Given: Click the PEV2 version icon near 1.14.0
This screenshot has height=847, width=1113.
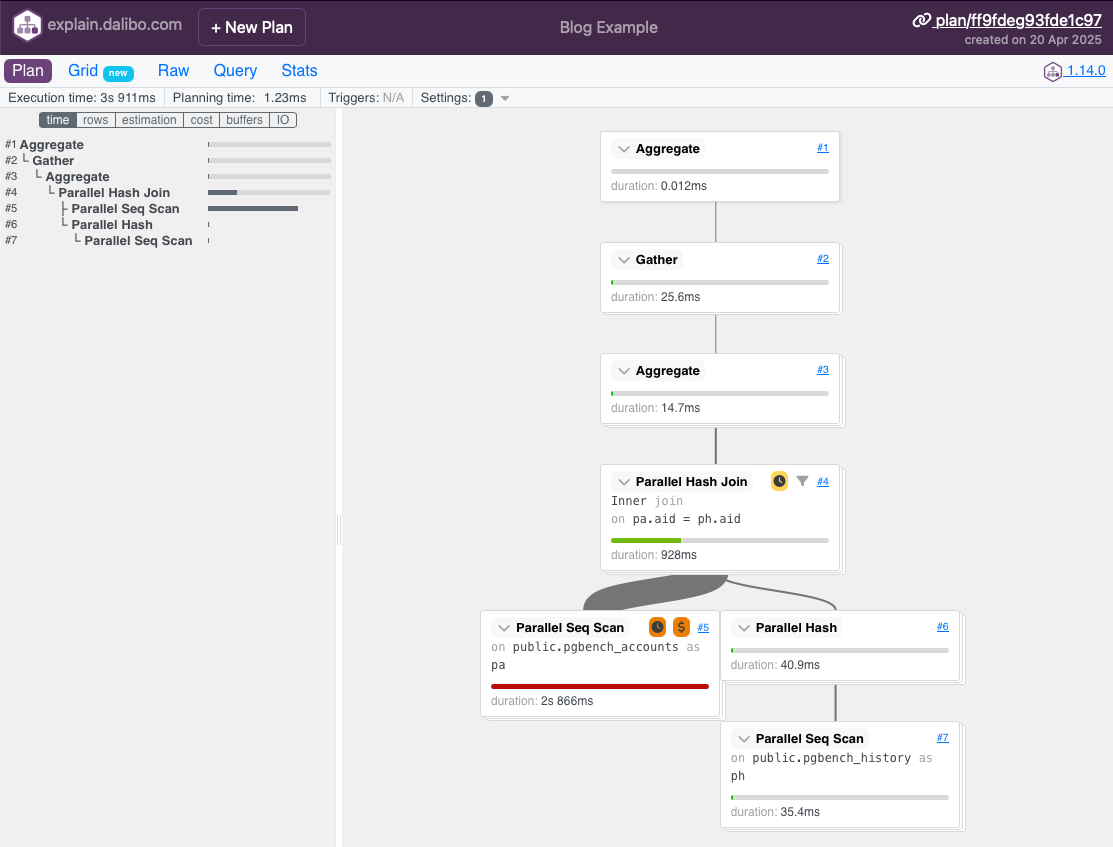Looking at the screenshot, I should (1053, 71).
